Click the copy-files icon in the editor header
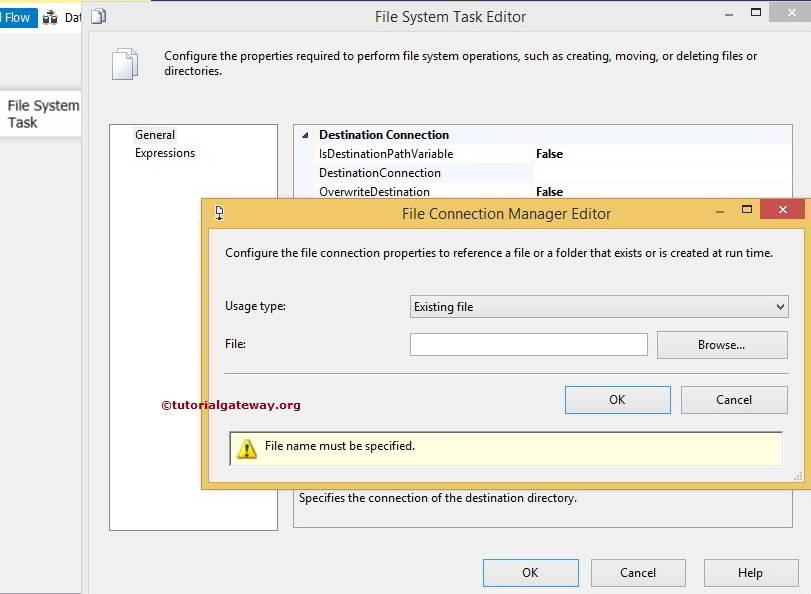This screenshot has height=594, width=811. [124, 62]
